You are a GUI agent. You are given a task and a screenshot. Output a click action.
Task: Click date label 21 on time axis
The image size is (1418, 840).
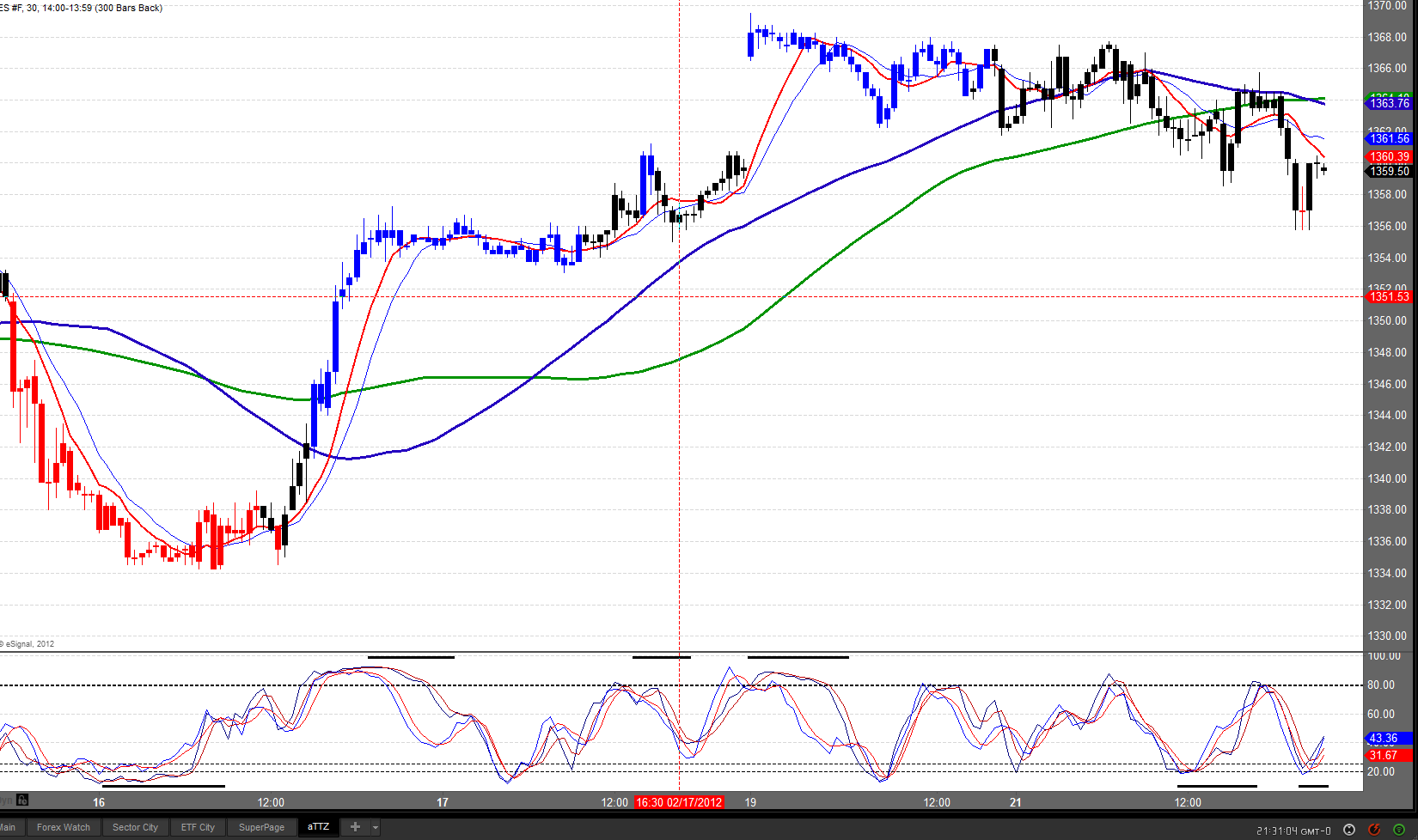click(1016, 802)
